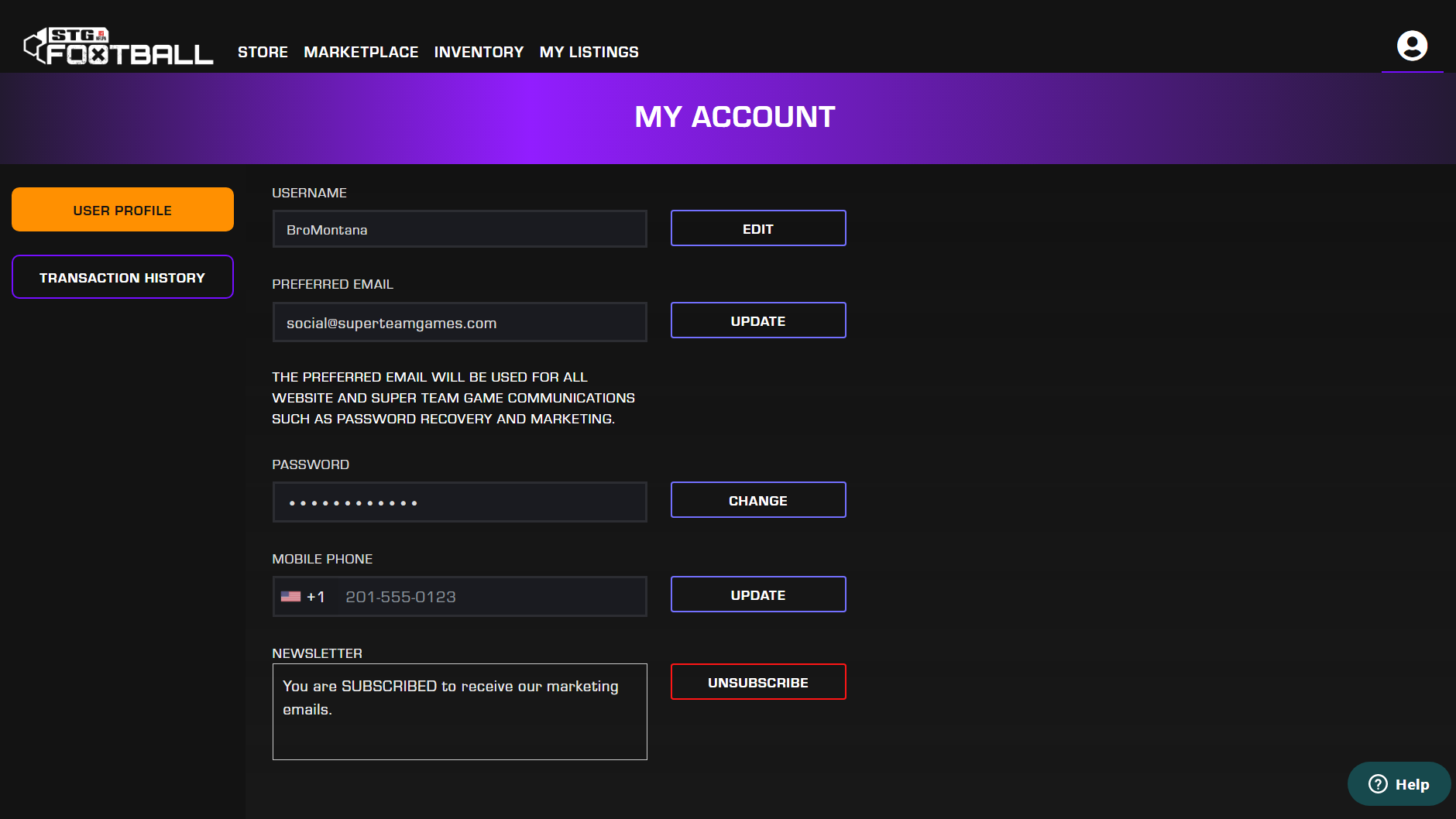Open the Store menu item
Viewport: 1456px width, 819px height.
(x=263, y=52)
